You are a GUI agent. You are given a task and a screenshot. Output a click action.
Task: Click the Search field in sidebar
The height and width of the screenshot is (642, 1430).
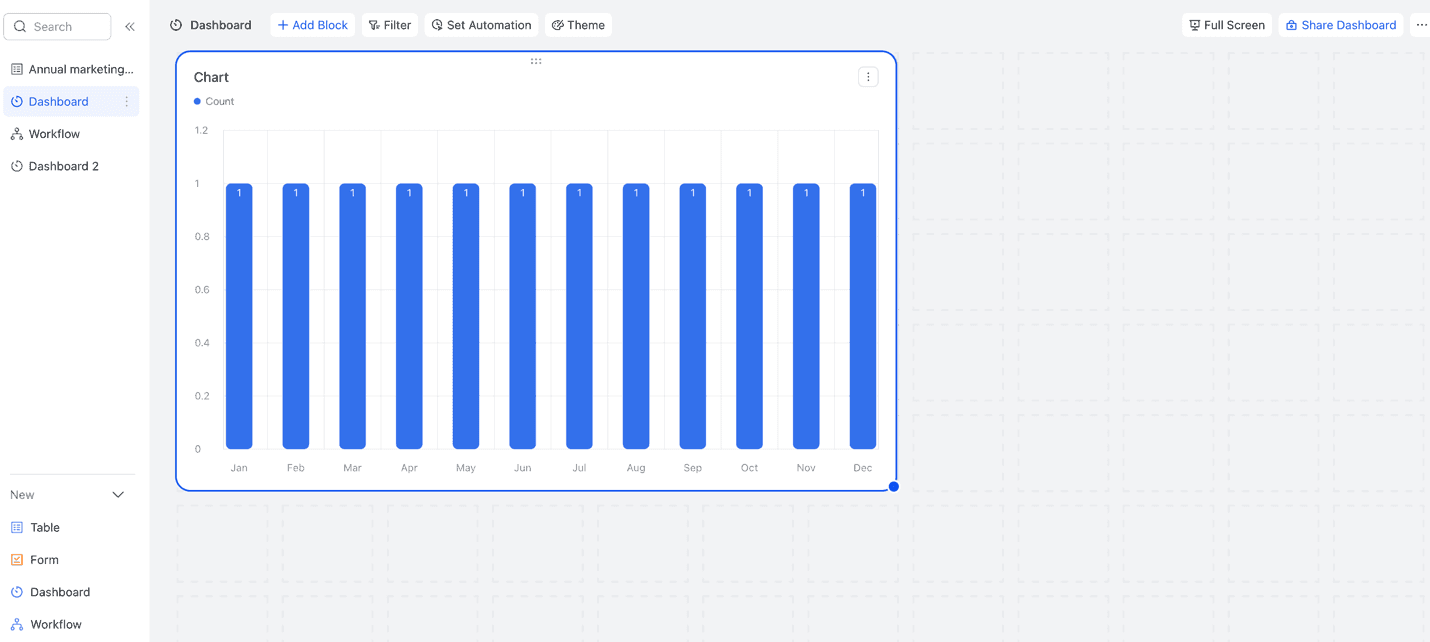pyautogui.click(x=58, y=27)
